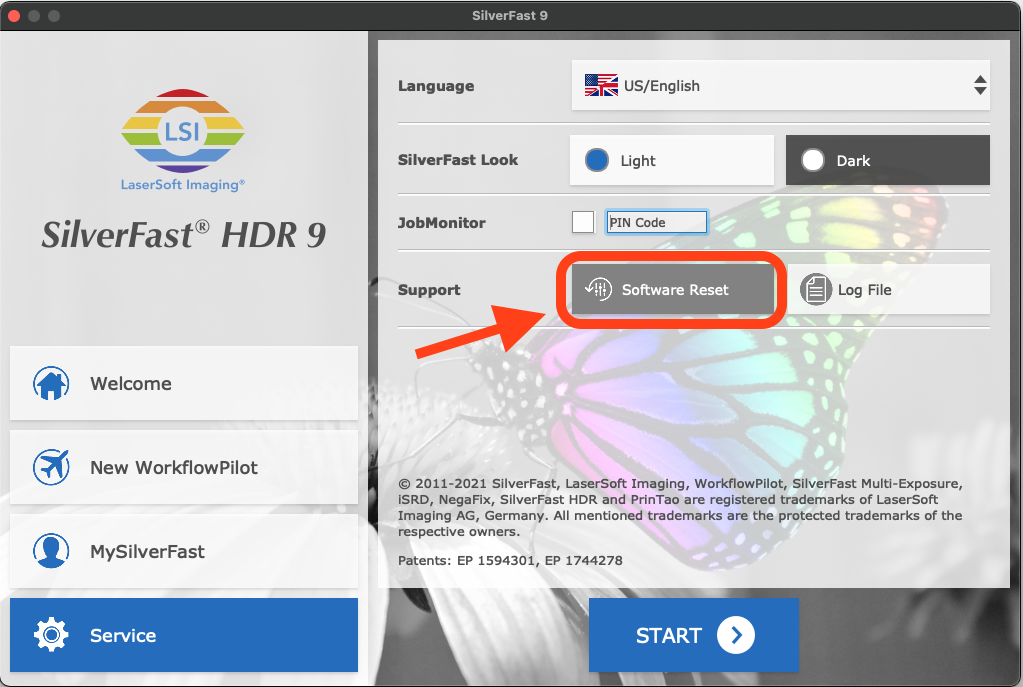Screen dimensions: 1023x687
Task: Open the Welcome tab
Action: tap(184, 384)
